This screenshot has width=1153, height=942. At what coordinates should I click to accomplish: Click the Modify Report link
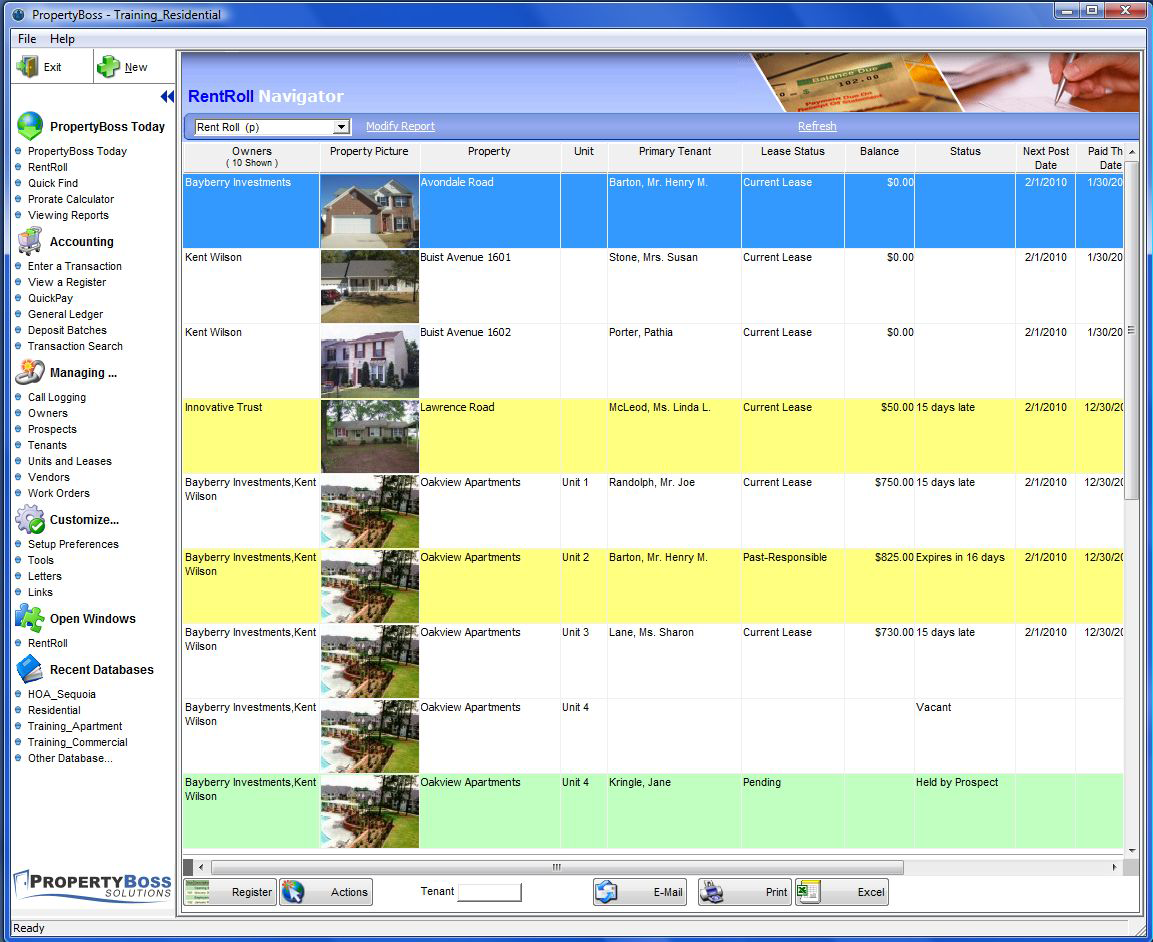(x=401, y=126)
